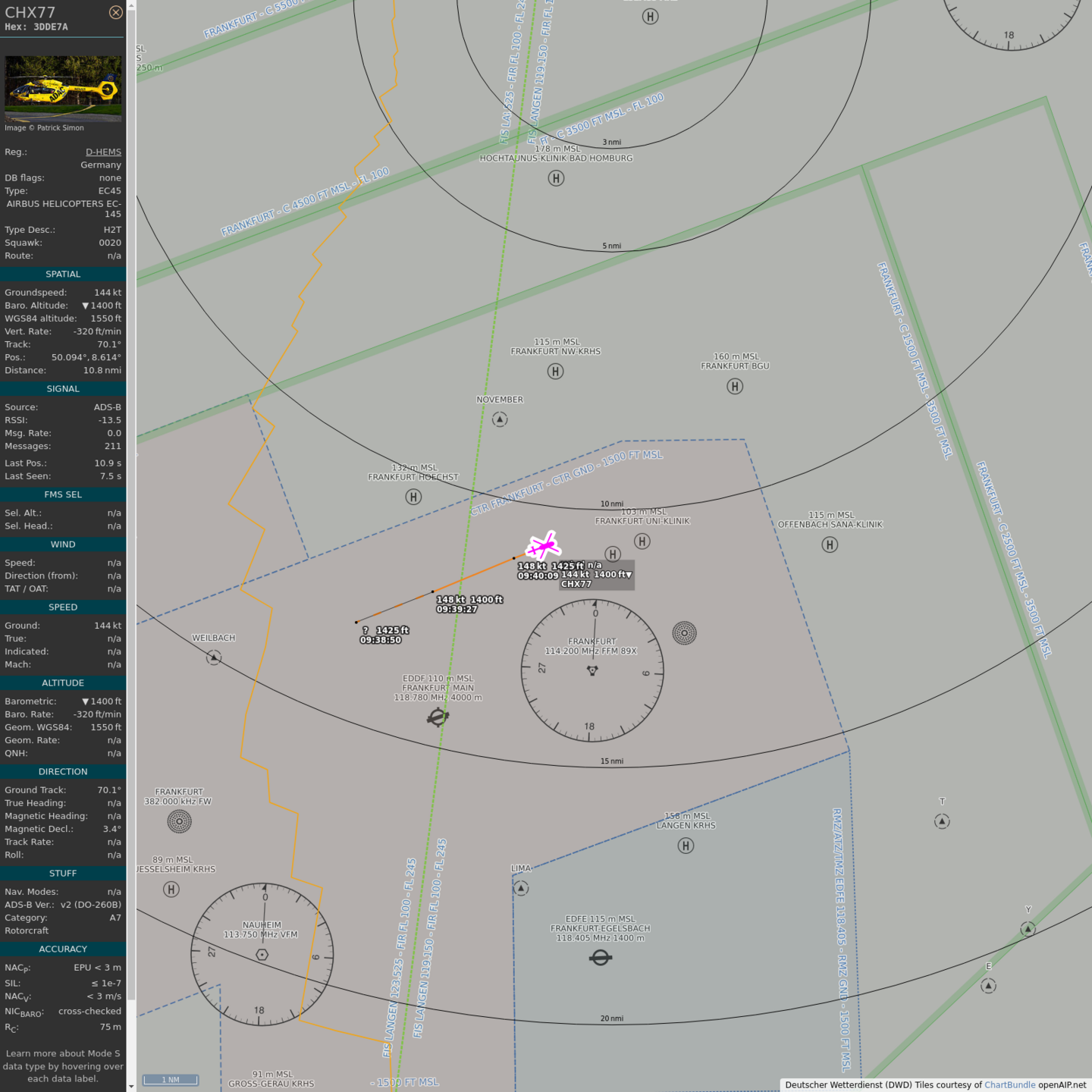Select the Frankfurt-Egelsbach EDFE airport symbol
This screenshot has width=1092, height=1092.
pyautogui.click(x=600, y=958)
